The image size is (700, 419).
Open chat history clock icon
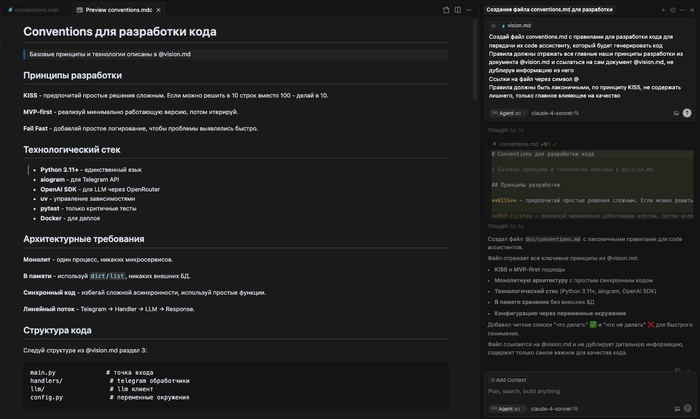(672, 9)
